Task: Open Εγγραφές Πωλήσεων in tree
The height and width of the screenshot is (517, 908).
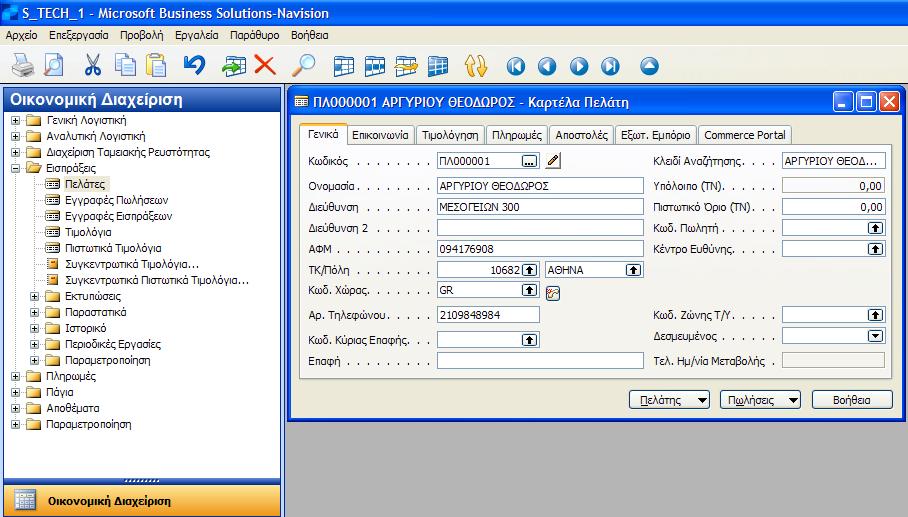Action: (x=116, y=200)
